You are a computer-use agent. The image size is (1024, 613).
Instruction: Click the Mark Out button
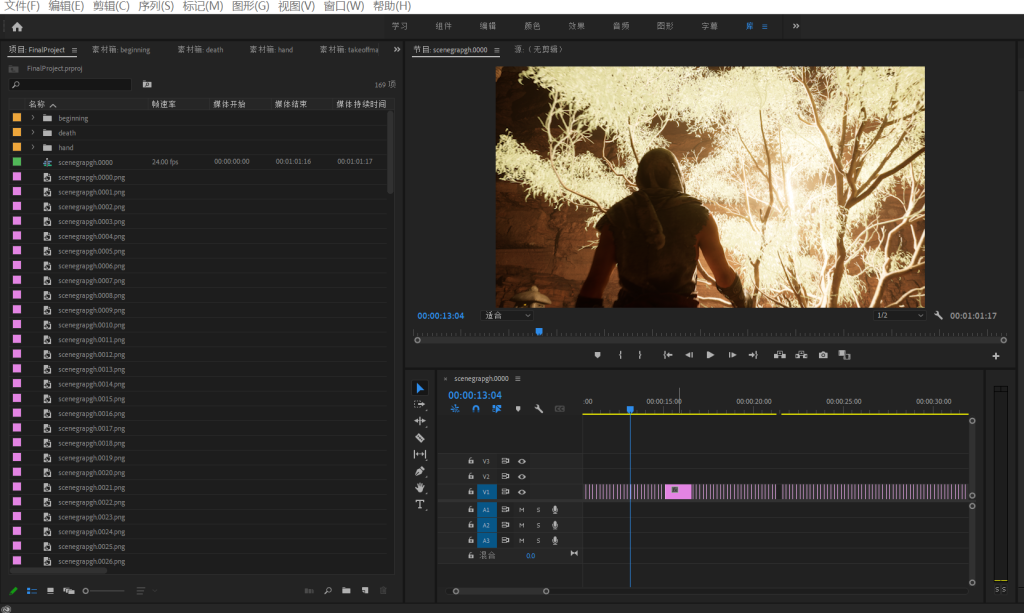tap(640, 355)
